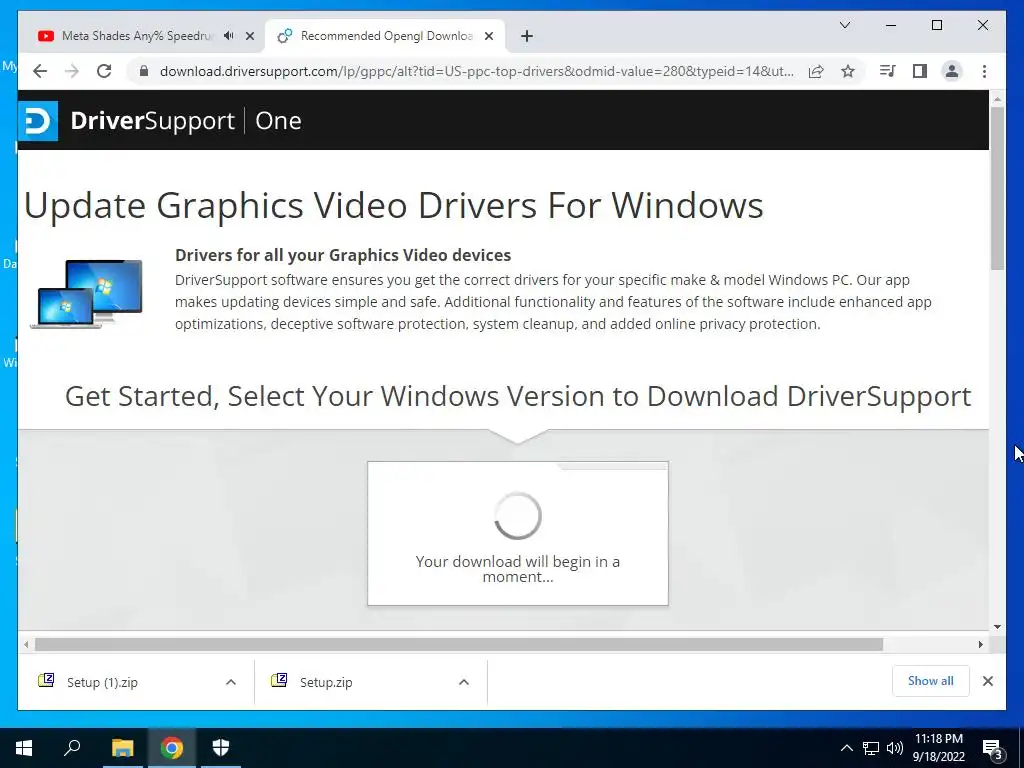Open the Windows Start menu

coord(24,748)
